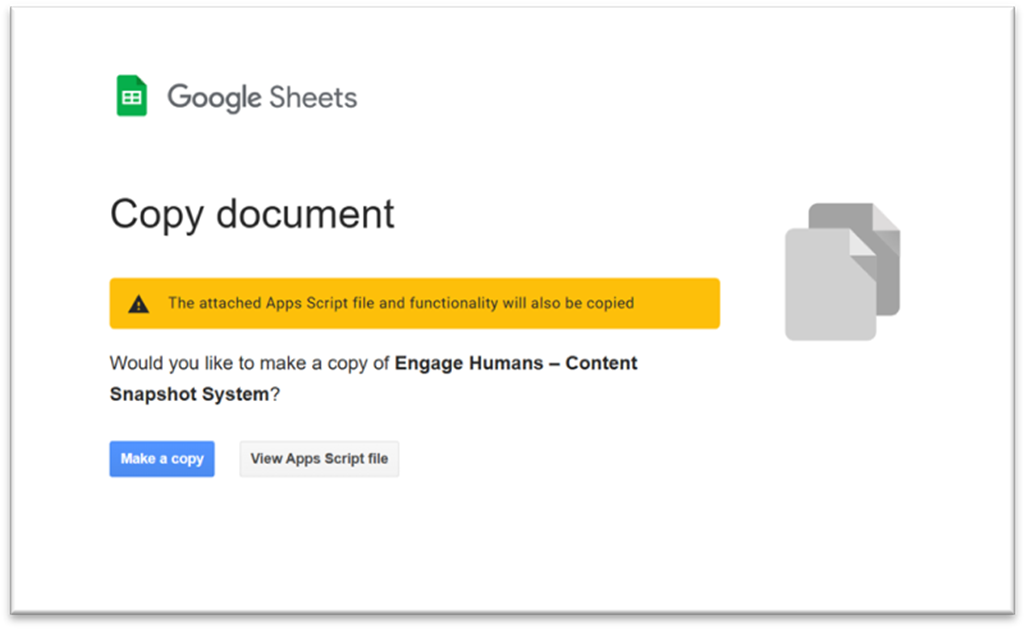This screenshot has height=630, width=1025.
Task: Click the green Google Sheets icon
Action: coord(132,96)
